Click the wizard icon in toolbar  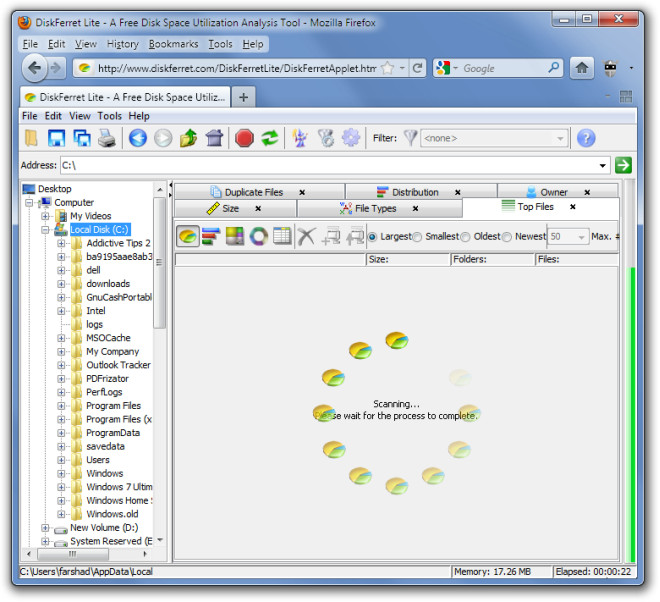(300, 138)
